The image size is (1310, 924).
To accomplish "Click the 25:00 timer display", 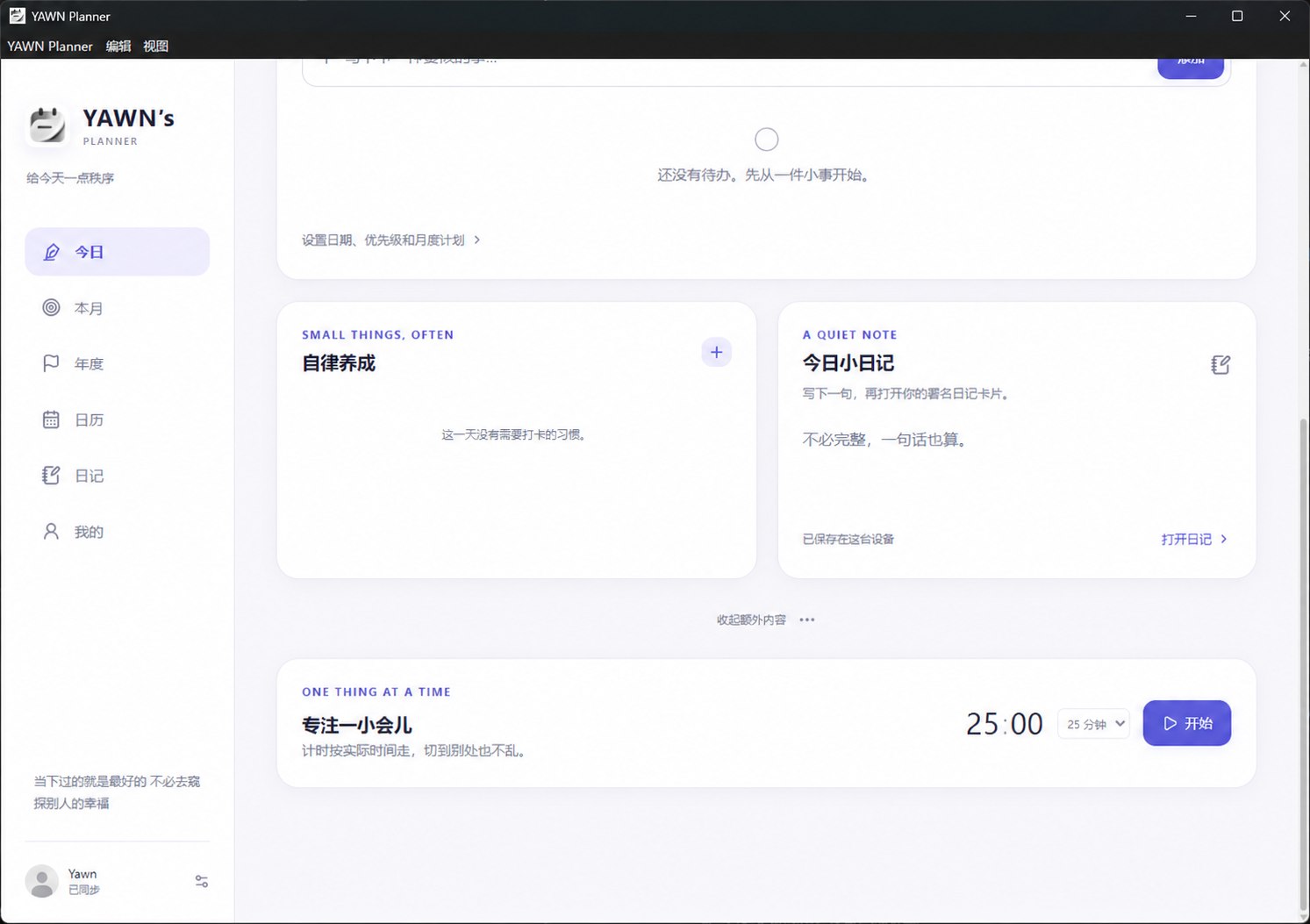I will 1005,724.
